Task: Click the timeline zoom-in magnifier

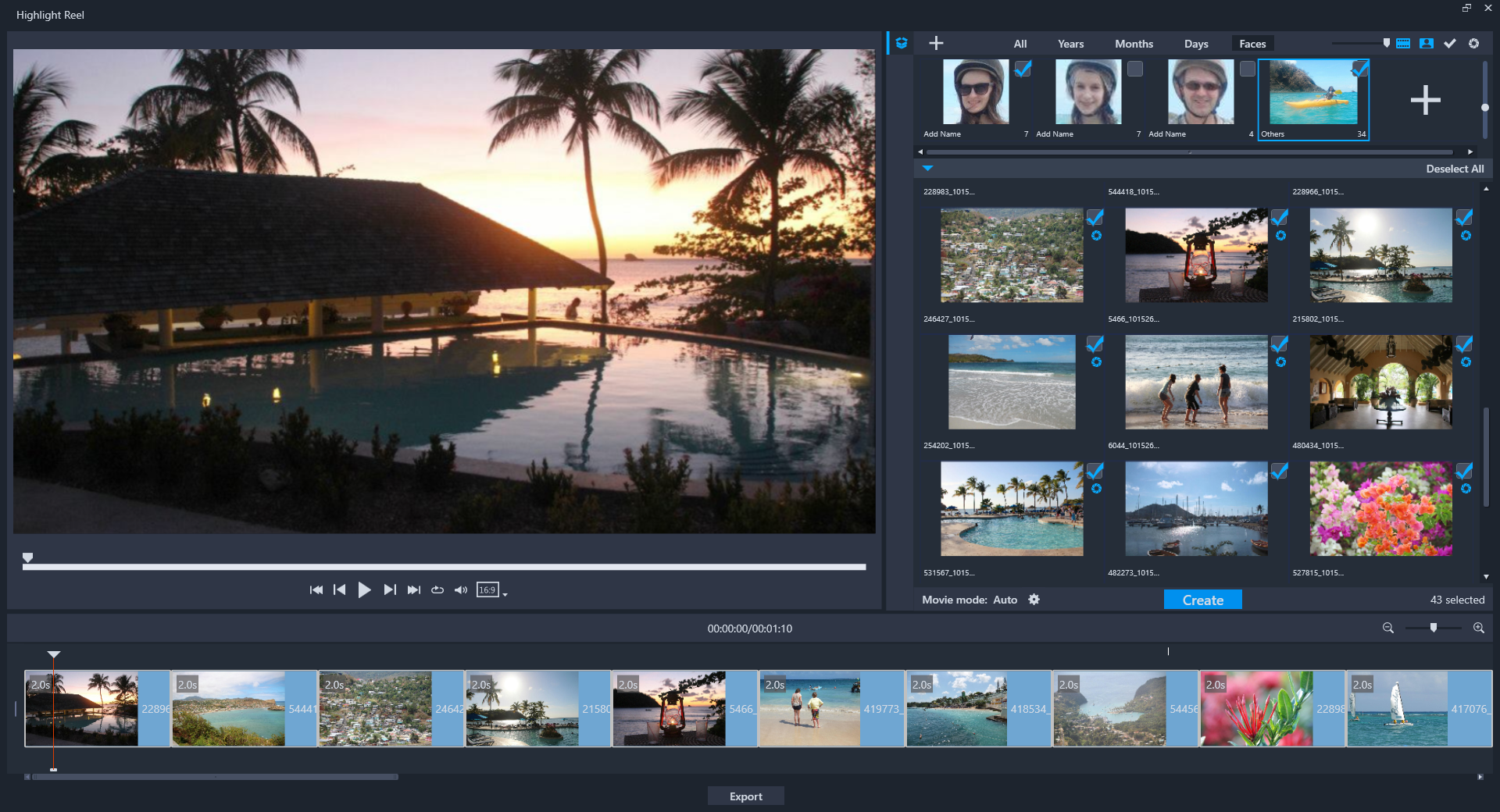Action: (x=1478, y=628)
